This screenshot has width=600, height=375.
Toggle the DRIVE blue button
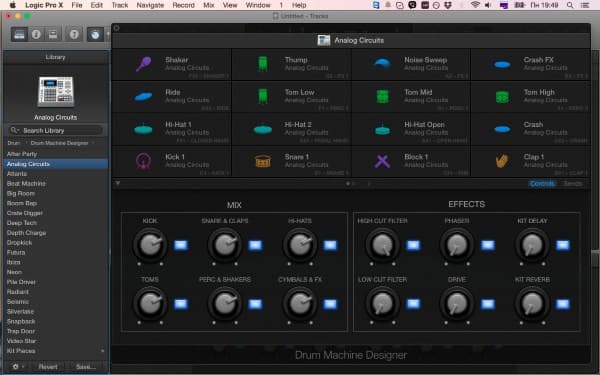click(x=488, y=304)
